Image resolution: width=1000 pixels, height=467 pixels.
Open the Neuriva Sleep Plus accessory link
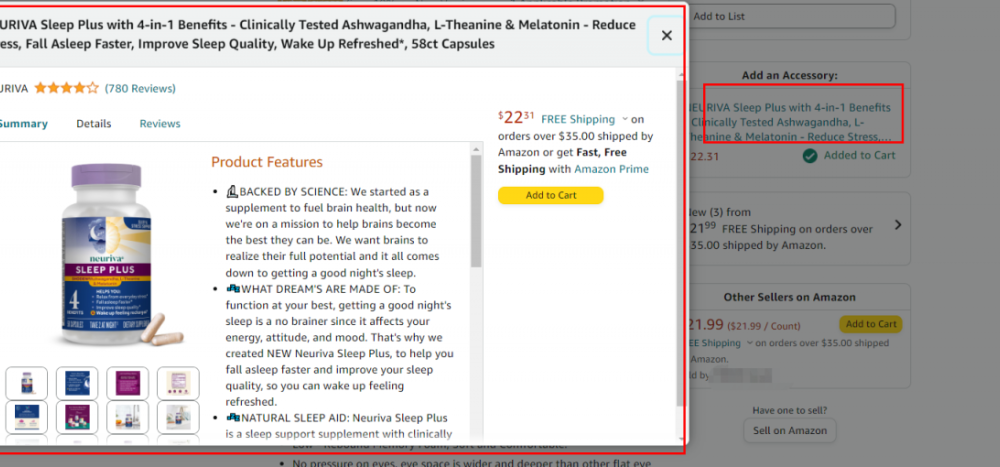coord(791,122)
